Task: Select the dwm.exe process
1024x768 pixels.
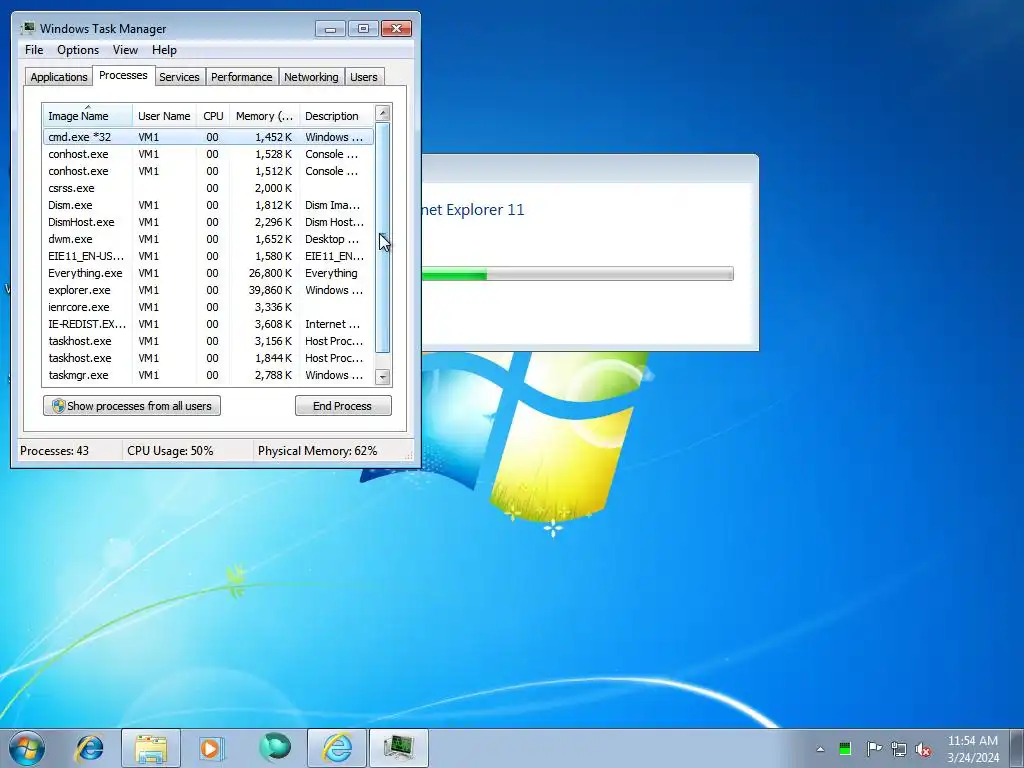Action: 208,239
